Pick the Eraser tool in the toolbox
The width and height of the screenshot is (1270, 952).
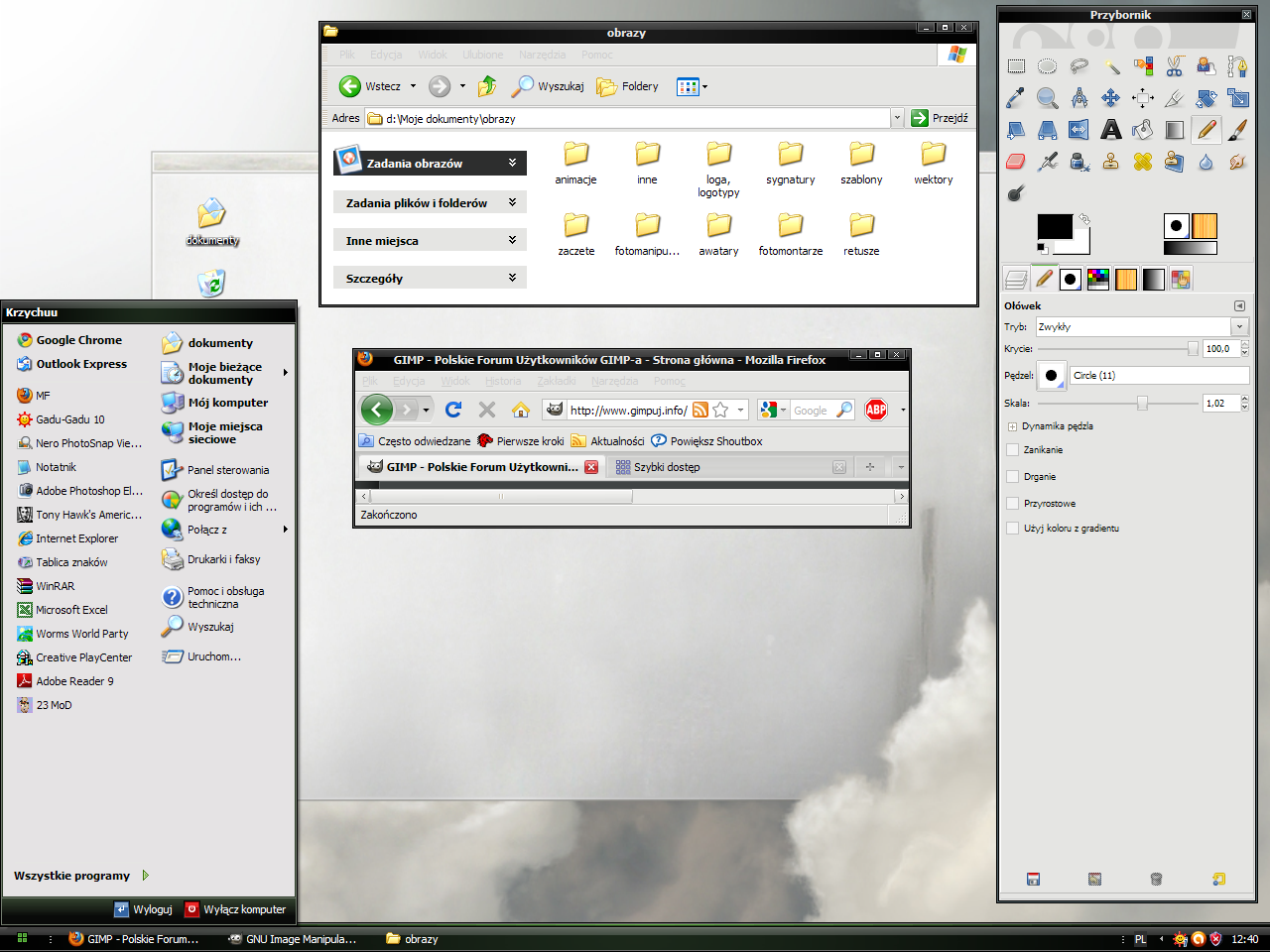[x=1016, y=162]
